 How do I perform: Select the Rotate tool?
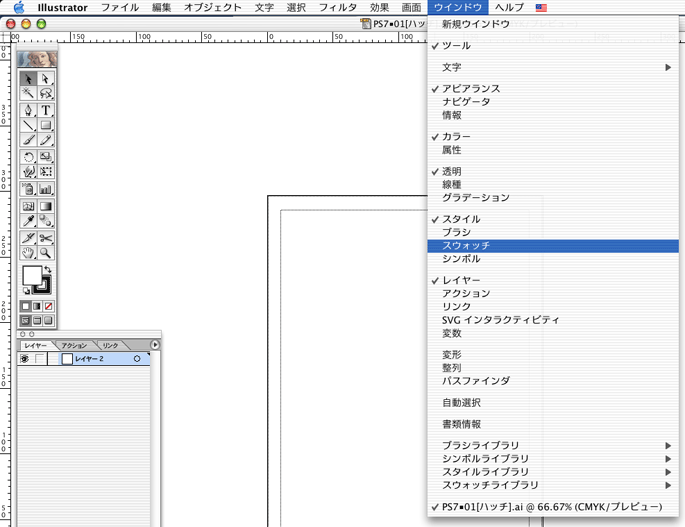(x=28, y=157)
